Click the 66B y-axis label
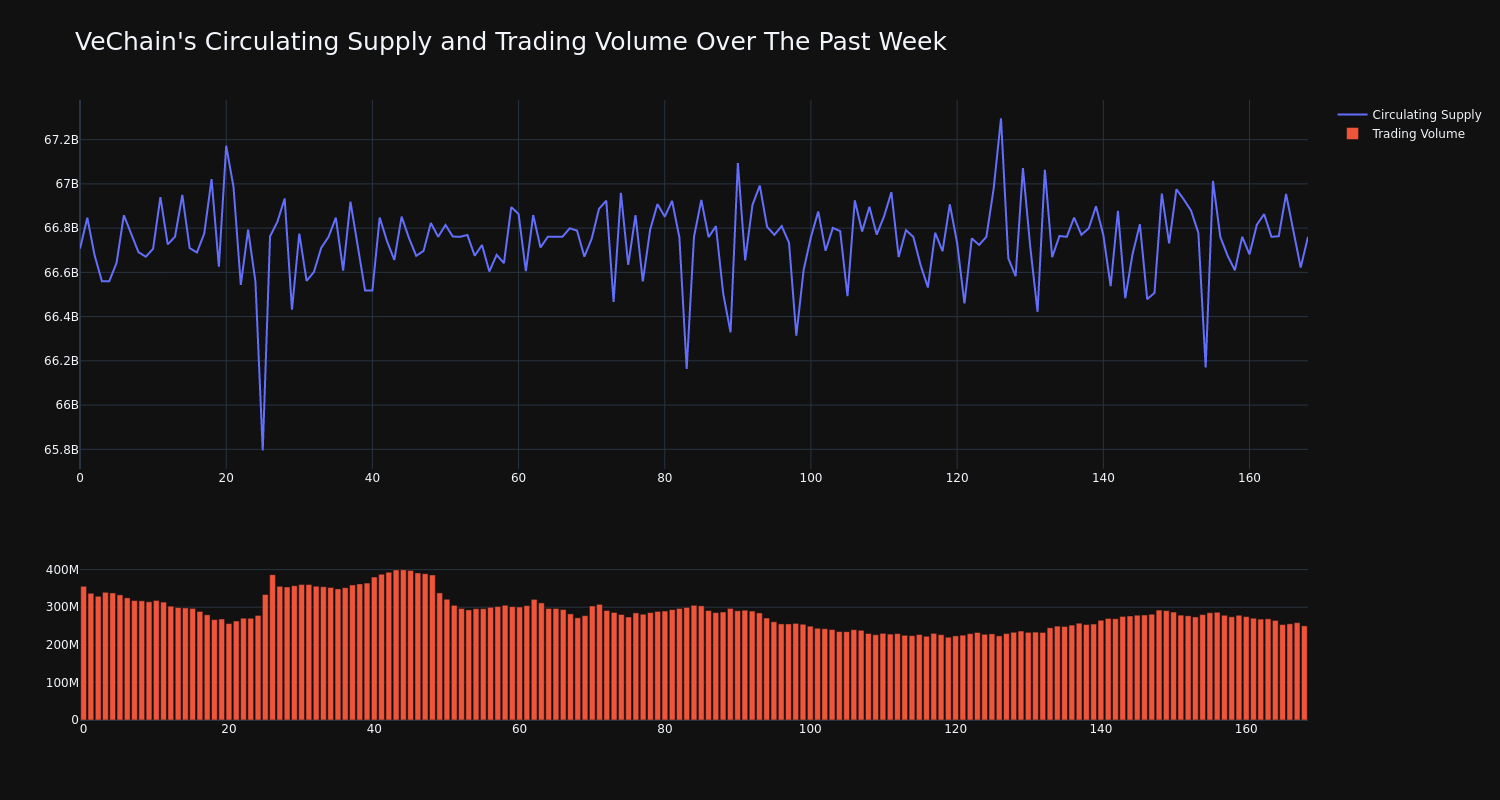 click(x=67, y=405)
